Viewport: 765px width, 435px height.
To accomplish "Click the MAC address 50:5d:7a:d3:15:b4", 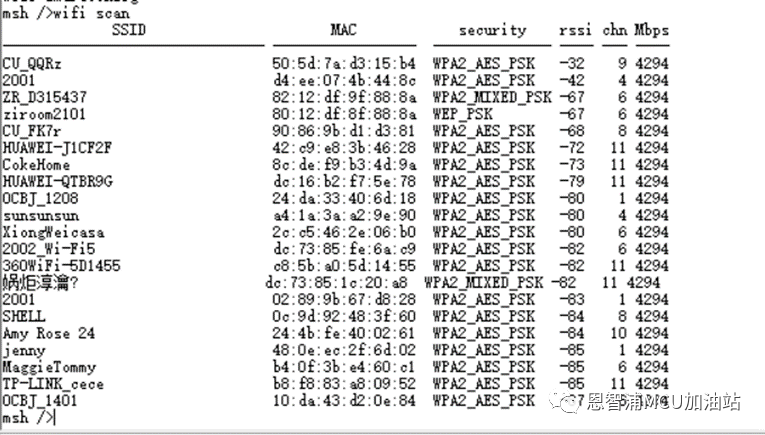I will [x=344, y=63].
